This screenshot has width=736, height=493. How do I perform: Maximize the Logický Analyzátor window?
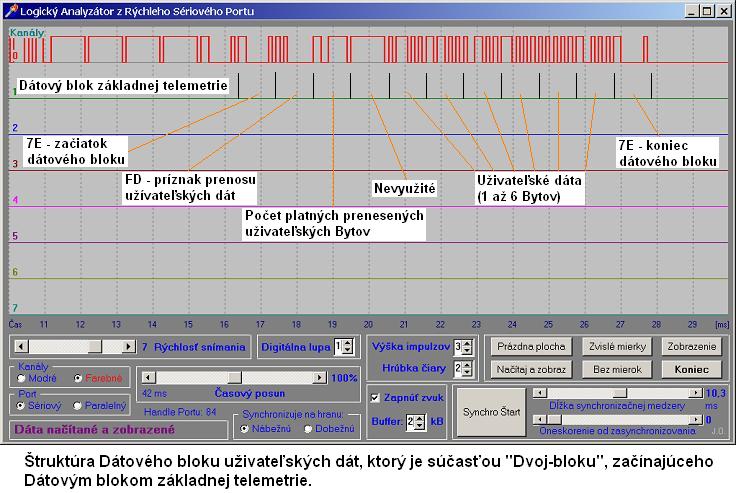[x=706, y=11]
